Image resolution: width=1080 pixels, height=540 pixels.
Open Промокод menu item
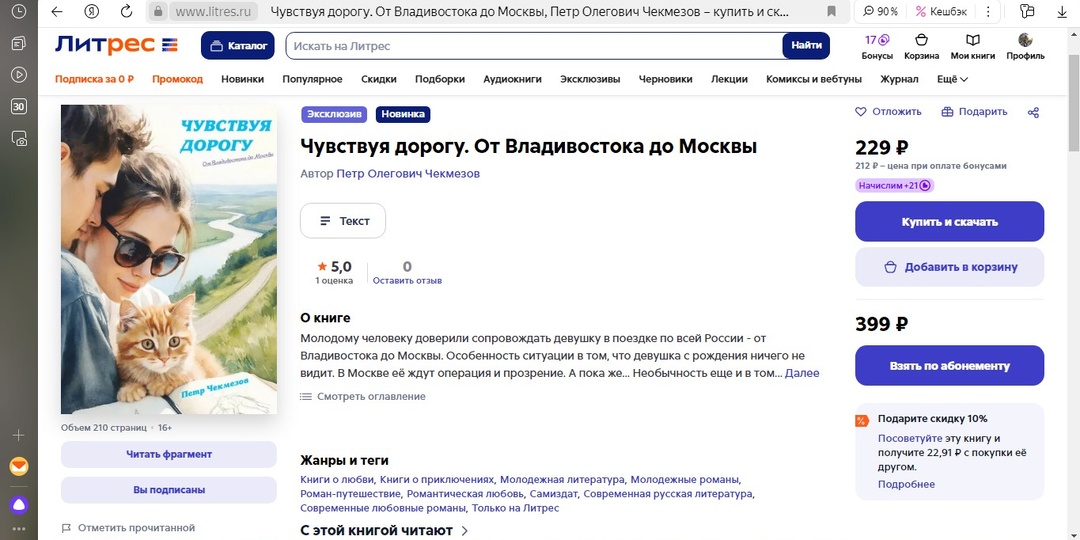178,79
